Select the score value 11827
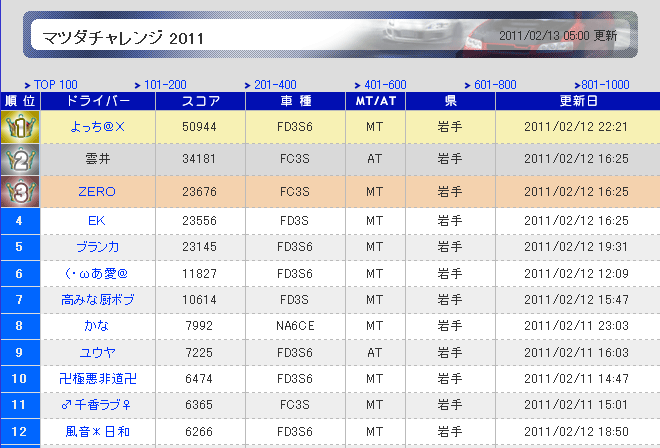 tap(199, 274)
